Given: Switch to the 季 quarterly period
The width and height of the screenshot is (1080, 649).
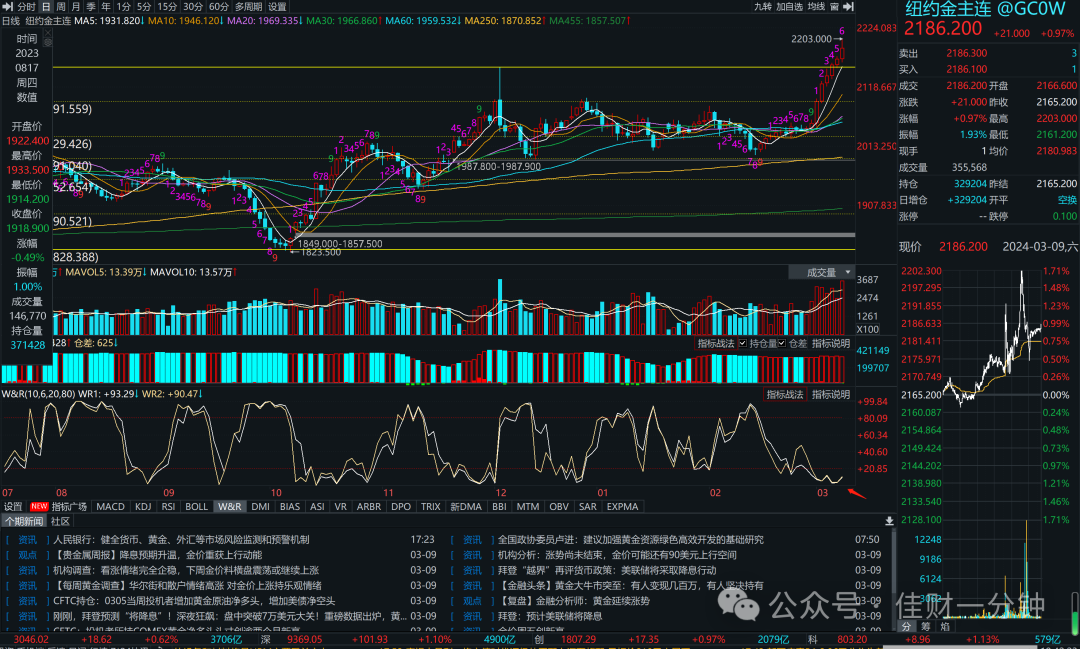Looking at the screenshot, I should 91,6.
